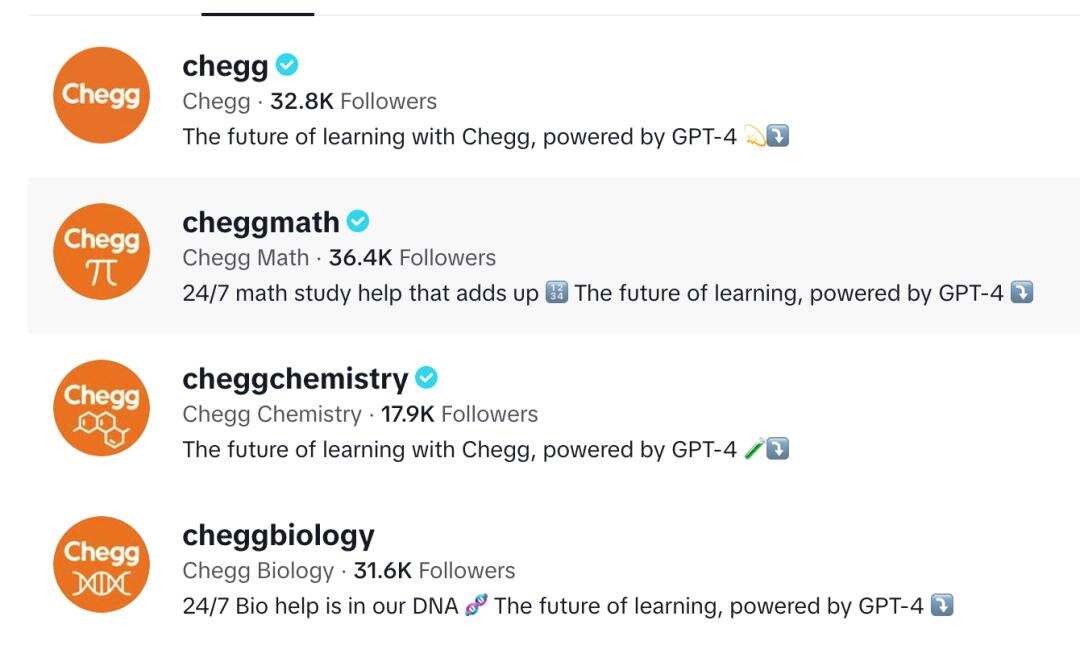
Task: Open the chegg username link
Action: [225, 66]
